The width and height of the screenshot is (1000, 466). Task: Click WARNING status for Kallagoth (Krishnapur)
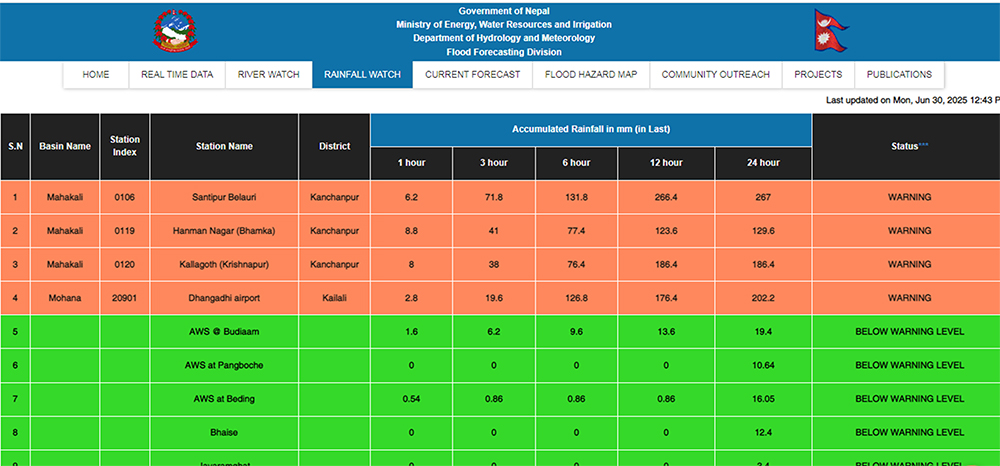(x=909, y=265)
